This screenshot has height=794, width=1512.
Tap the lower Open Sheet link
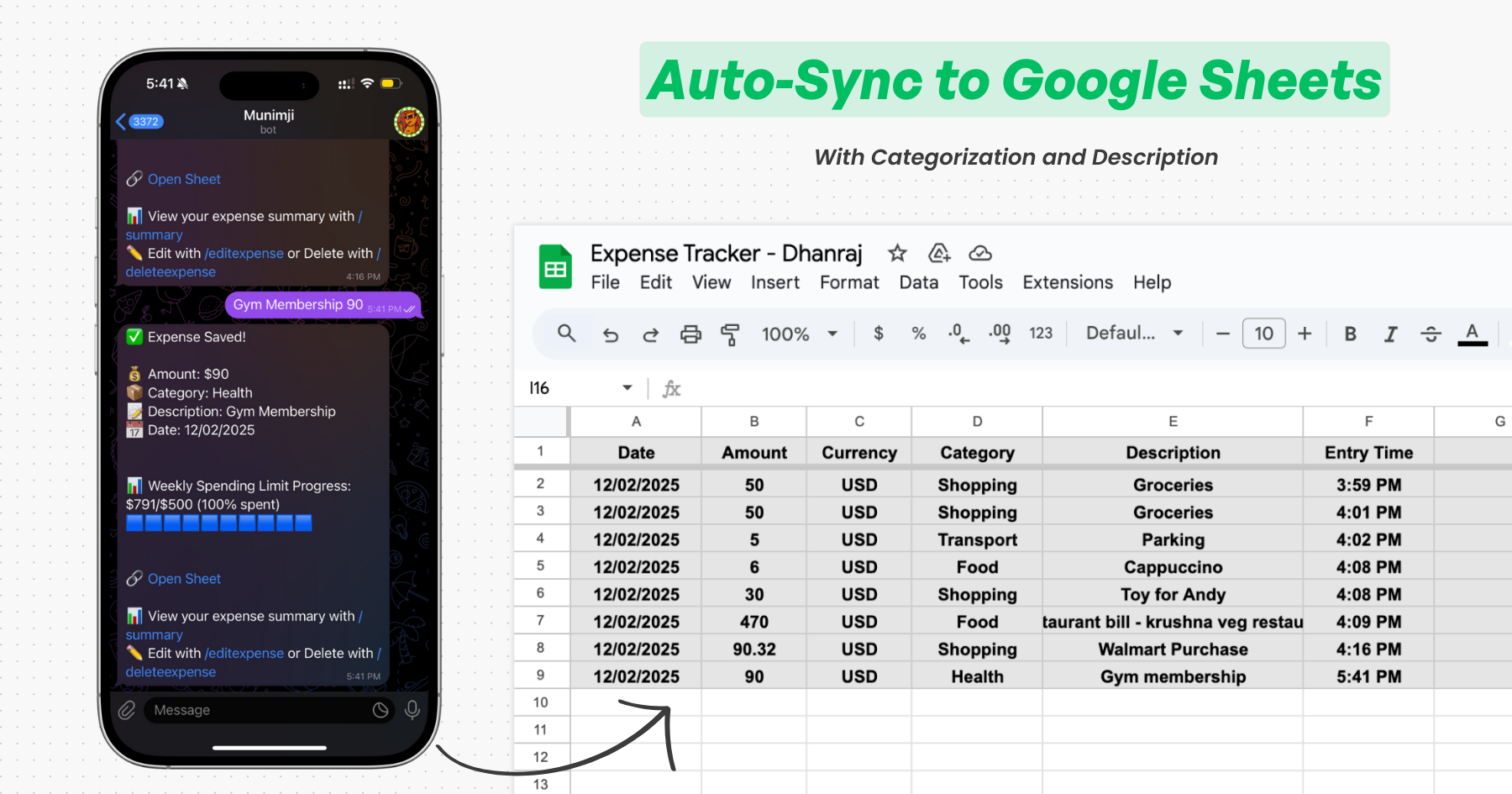(184, 579)
